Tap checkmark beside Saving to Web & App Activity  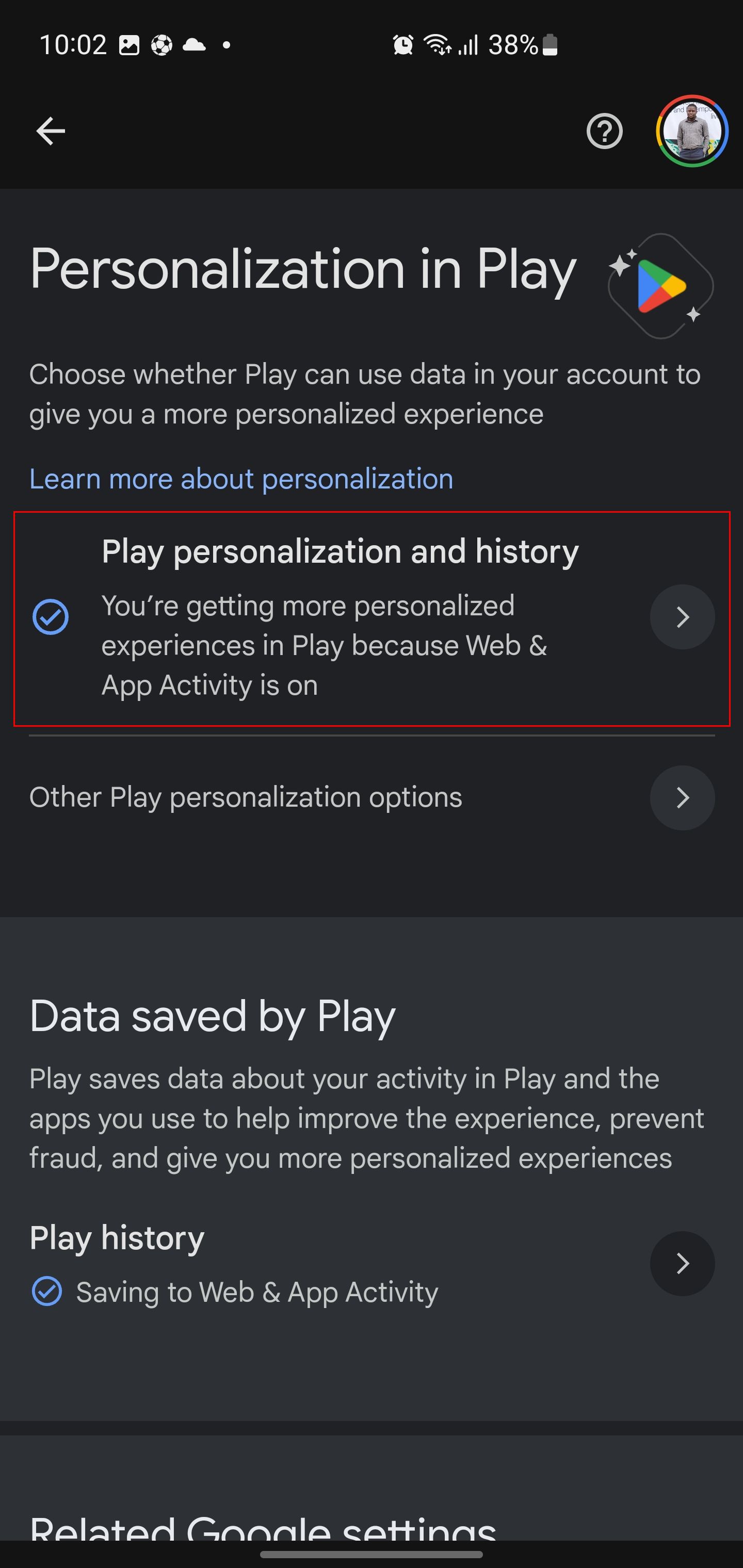(47, 1292)
